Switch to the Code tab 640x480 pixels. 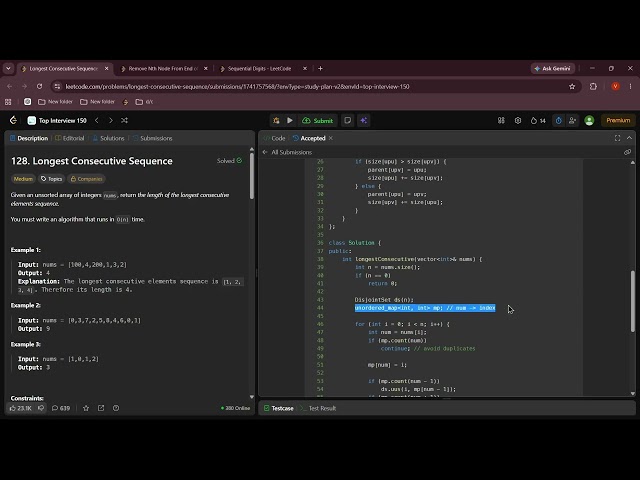(275, 138)
